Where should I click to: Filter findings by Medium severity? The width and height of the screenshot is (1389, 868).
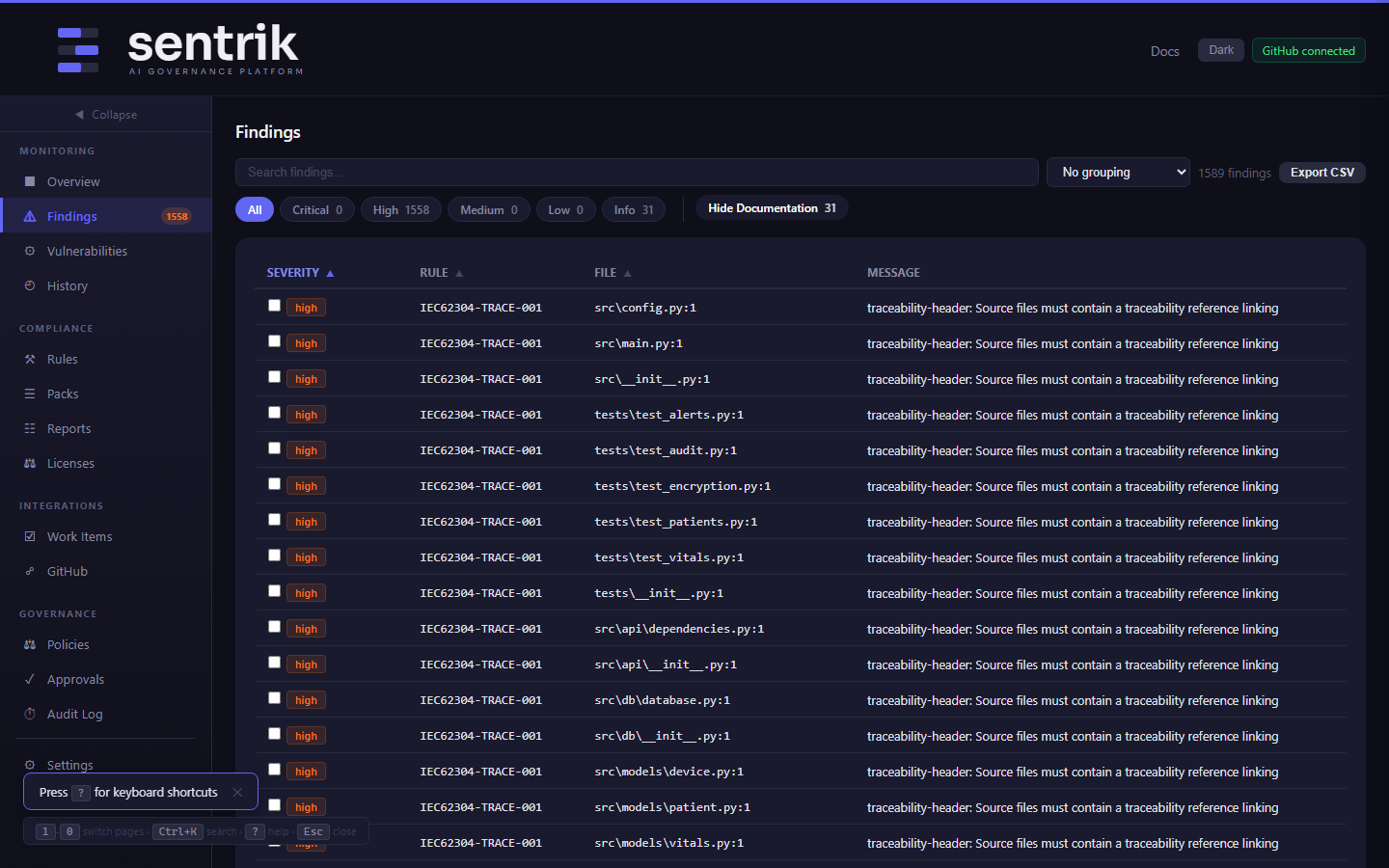pos(489,209)
